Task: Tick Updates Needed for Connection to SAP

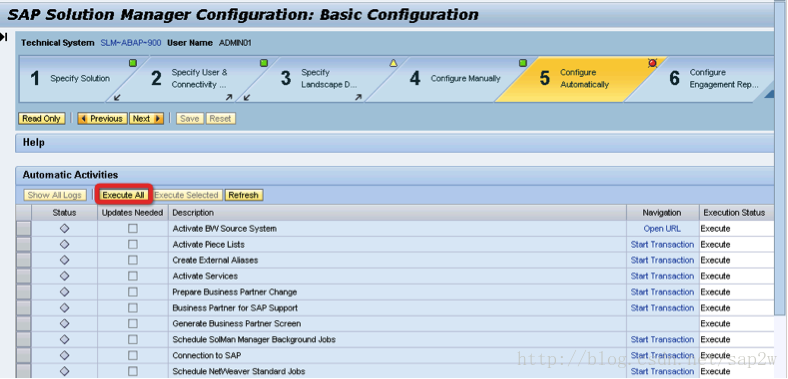Action: coord(133,355)
